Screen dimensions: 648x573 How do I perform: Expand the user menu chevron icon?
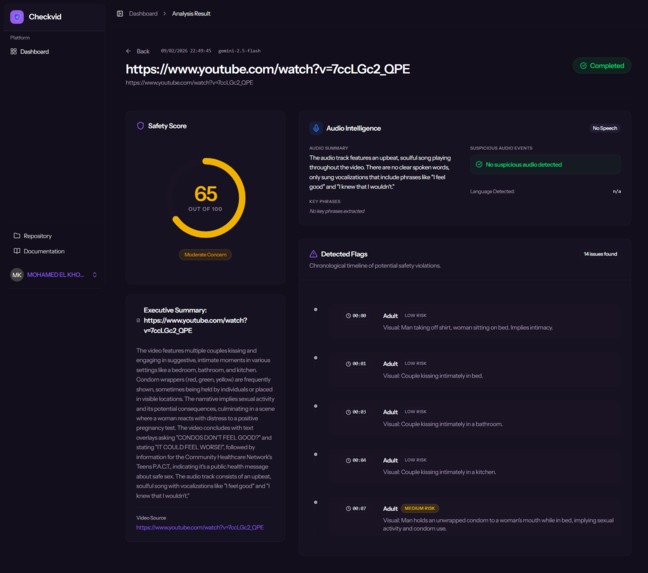click(x=95, y=275)
